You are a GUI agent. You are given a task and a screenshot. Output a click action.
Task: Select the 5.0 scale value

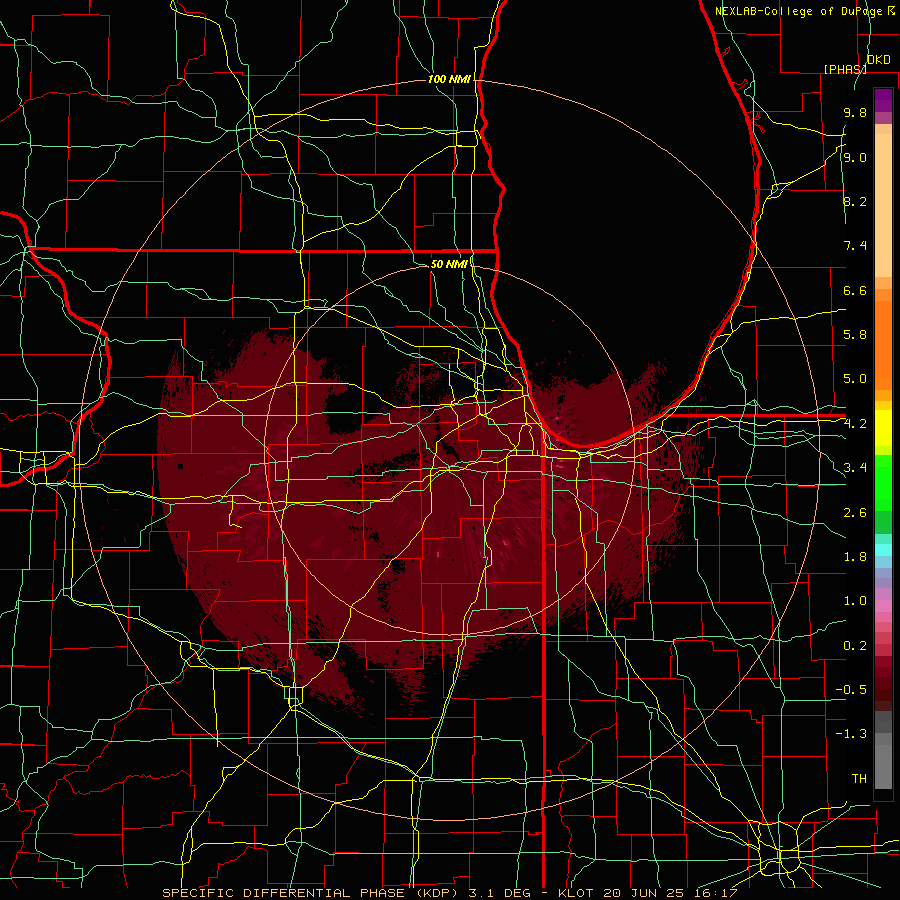coord(855,379)
